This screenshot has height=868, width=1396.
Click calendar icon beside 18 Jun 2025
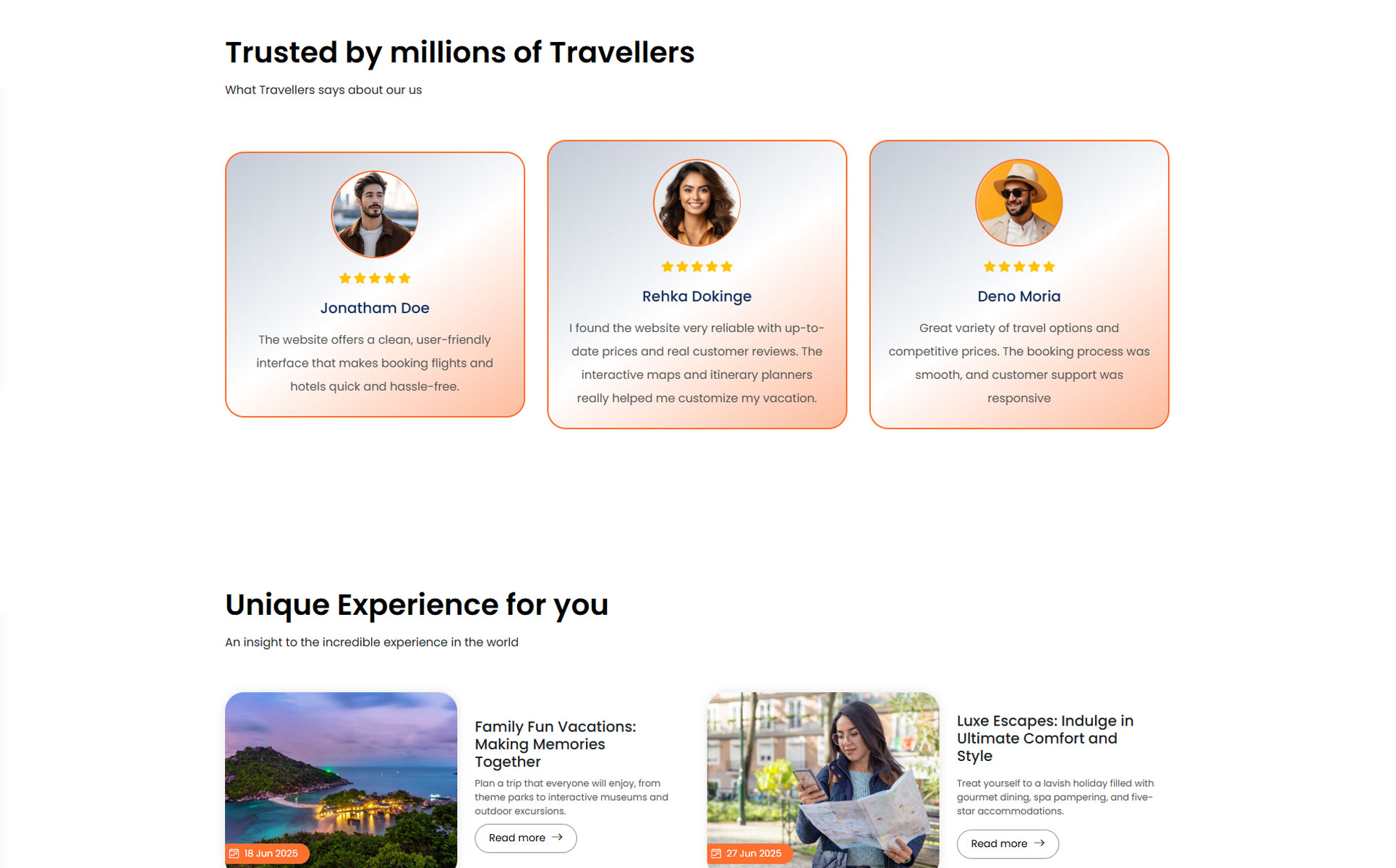point(234,854)
